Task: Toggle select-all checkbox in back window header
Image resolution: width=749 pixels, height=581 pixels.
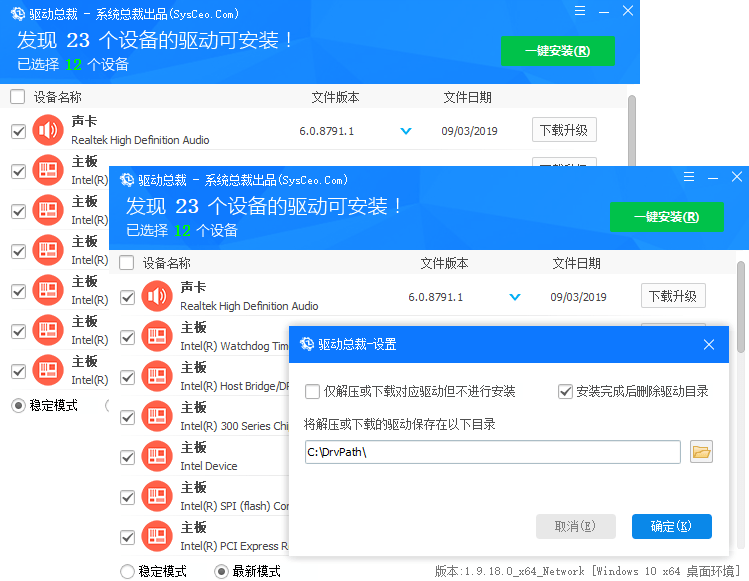Action: (x=18, y=97)
